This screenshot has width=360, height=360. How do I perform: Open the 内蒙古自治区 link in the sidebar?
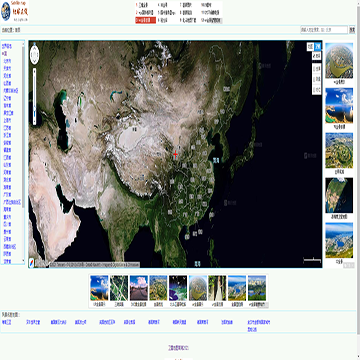tap(11, 91)
